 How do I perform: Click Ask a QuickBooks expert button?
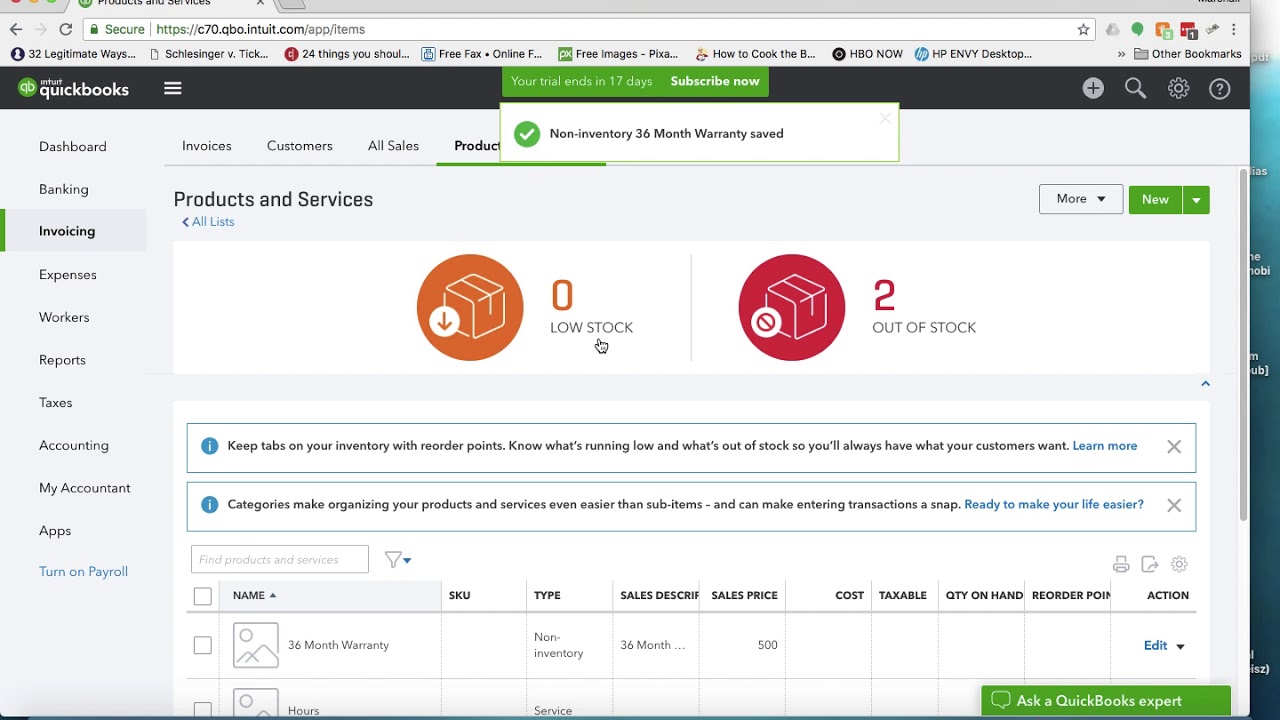point(1106,701)
